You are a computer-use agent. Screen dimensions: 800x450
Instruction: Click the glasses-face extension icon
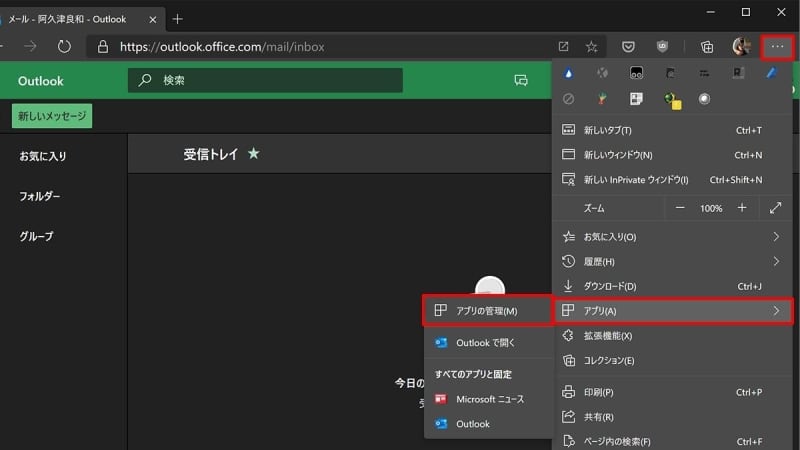pos(636,73)
